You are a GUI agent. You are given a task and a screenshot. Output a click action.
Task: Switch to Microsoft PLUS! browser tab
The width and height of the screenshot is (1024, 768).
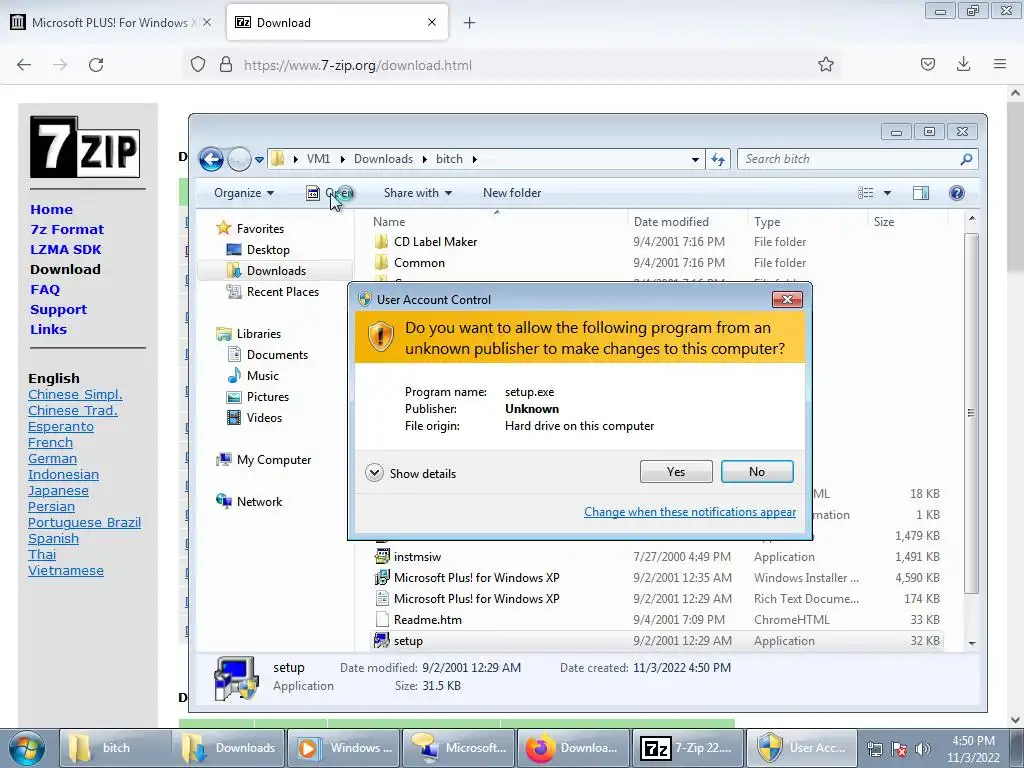click(112, 22)
